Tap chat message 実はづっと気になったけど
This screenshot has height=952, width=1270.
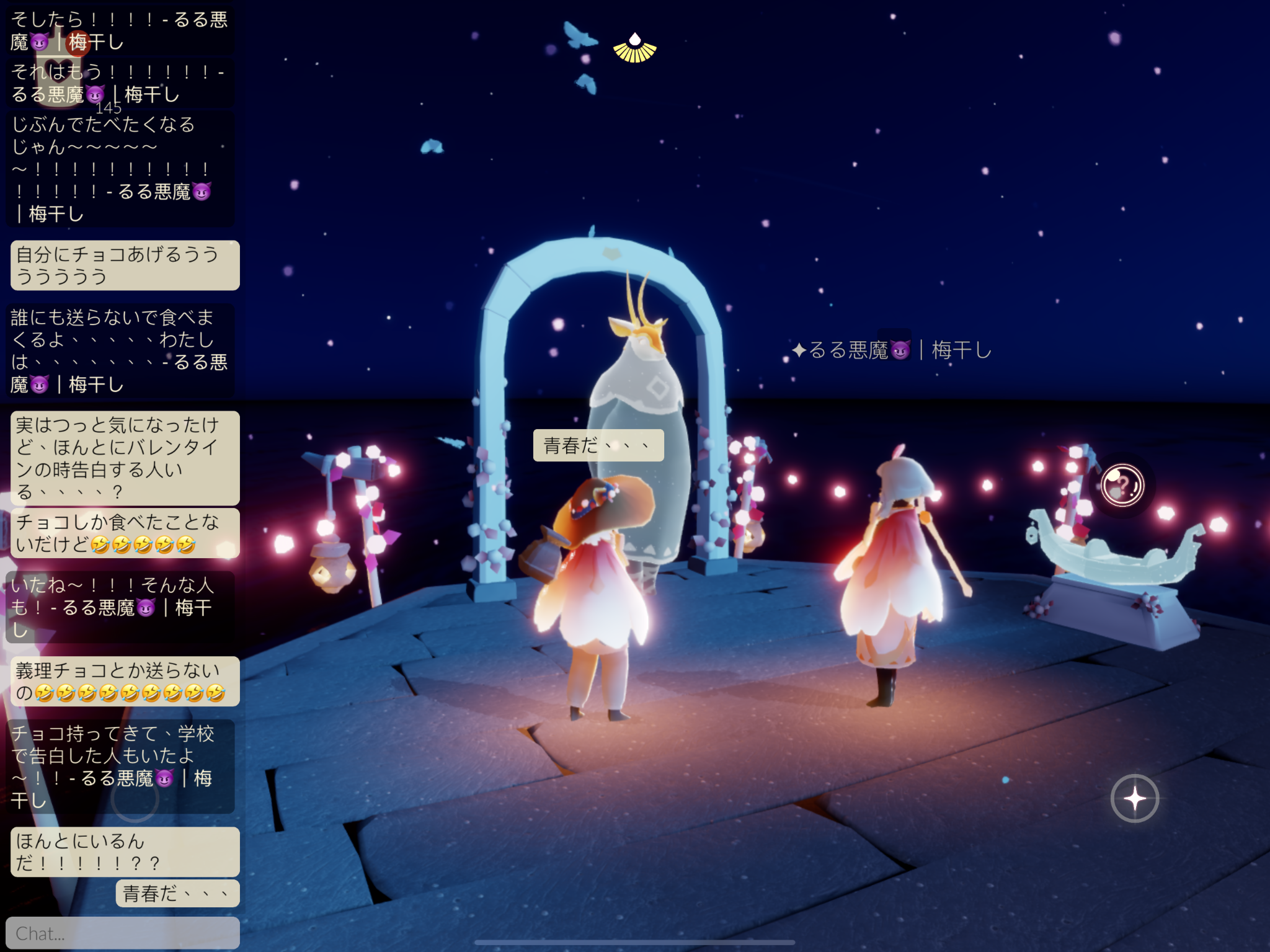pyautogui.click(x=125, y=458)
